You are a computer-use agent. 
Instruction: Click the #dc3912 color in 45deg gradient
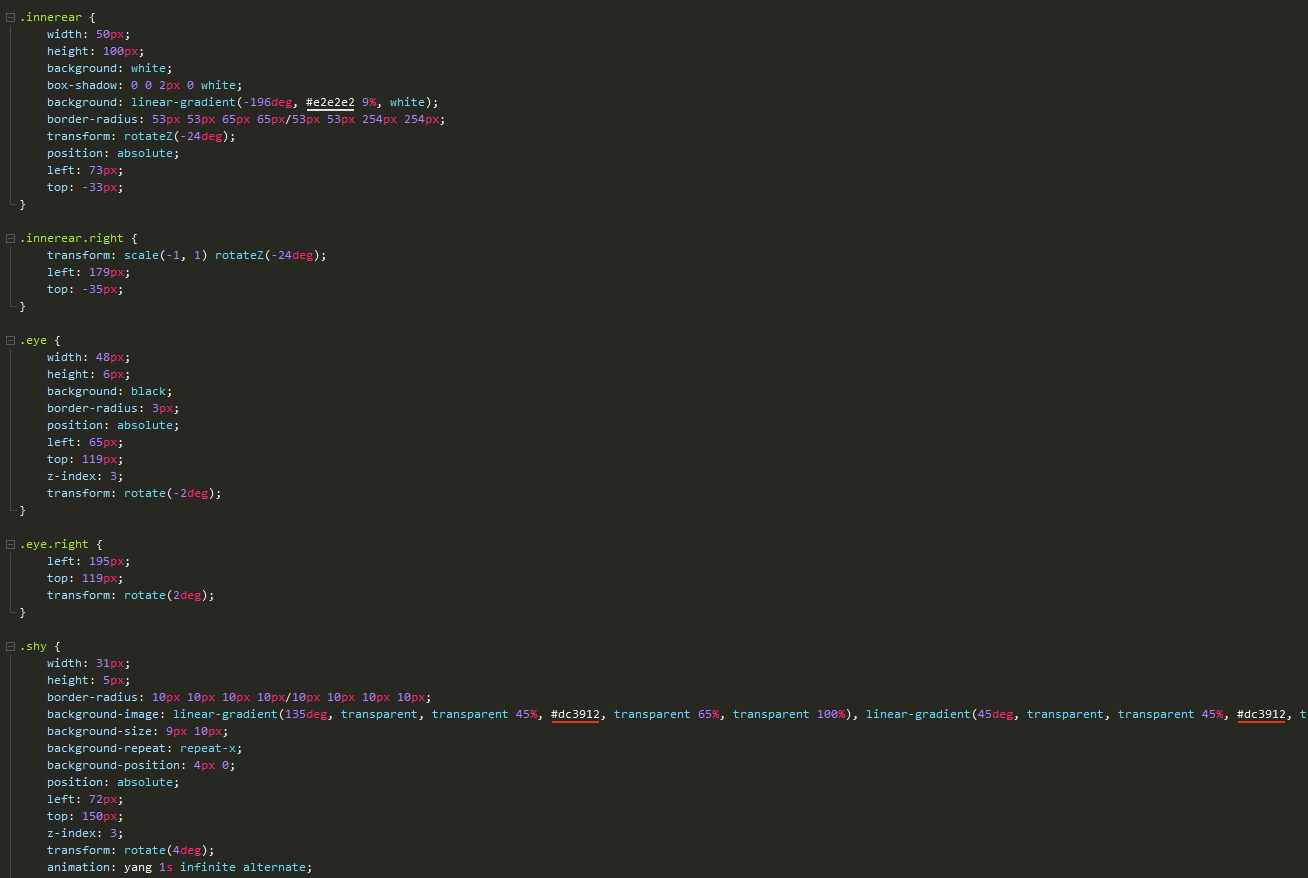(x=1261, y=714)
